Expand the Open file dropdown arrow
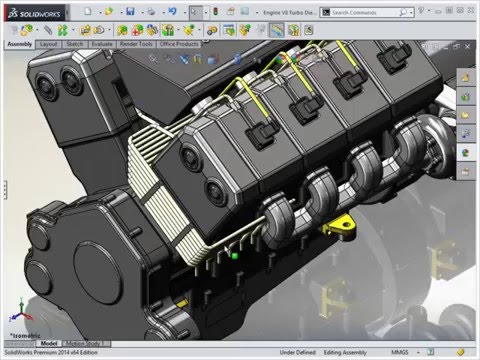 coord(121,13)
